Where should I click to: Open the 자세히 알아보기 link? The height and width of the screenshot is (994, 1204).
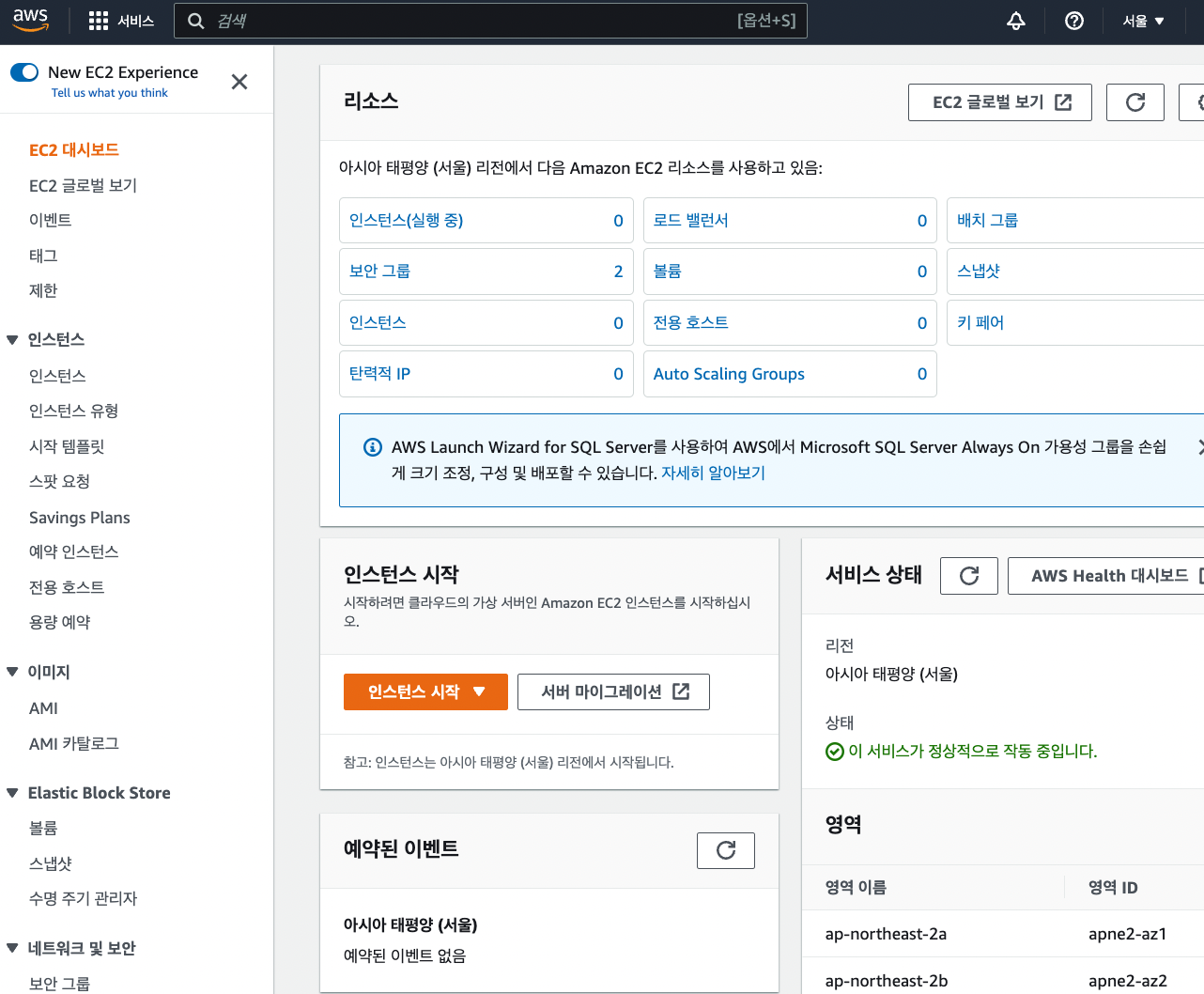[x=713, y=473]
